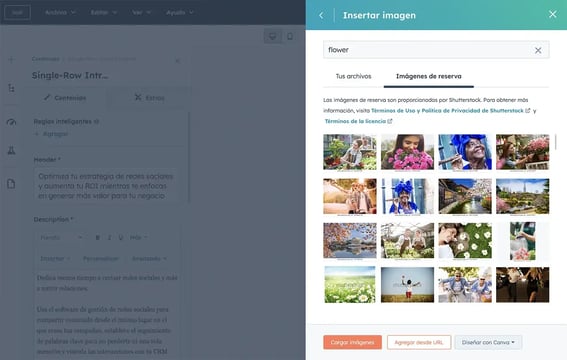Open the flask test icon in sidebar
Screen dimensions: 567x360
11,150
